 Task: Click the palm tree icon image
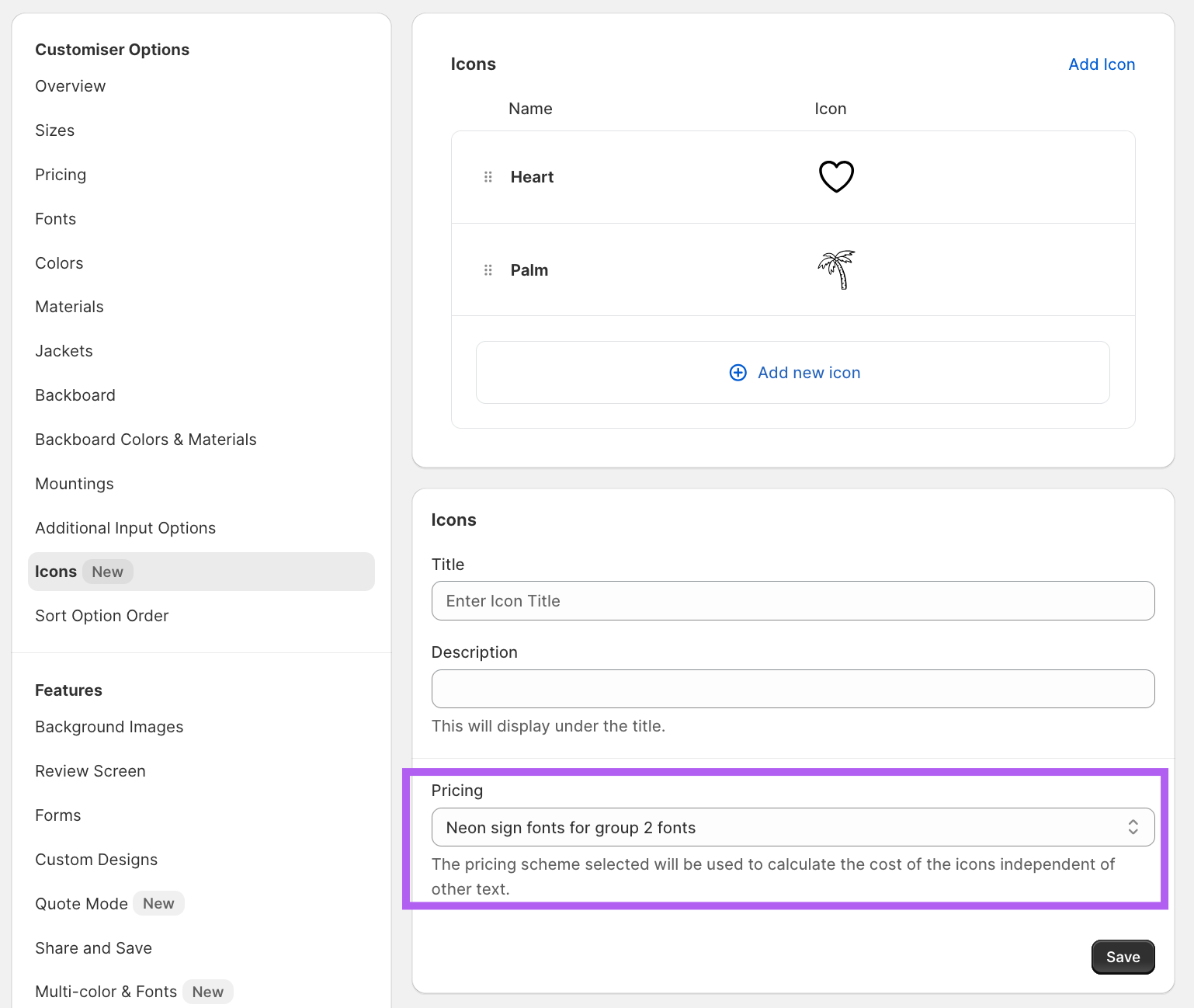836,270
